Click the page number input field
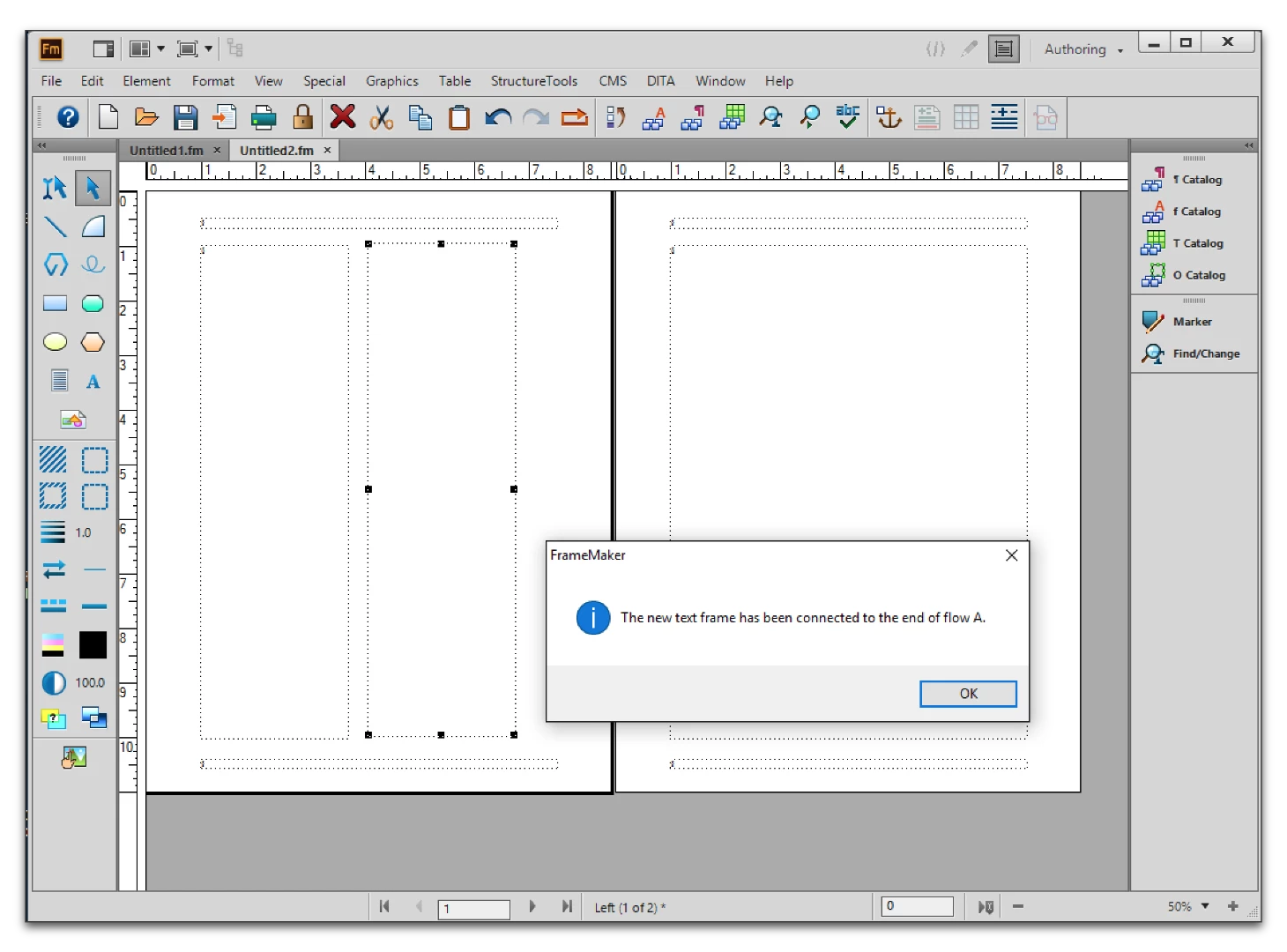This screenshot has width=1287, height=952. click(474, 909)
